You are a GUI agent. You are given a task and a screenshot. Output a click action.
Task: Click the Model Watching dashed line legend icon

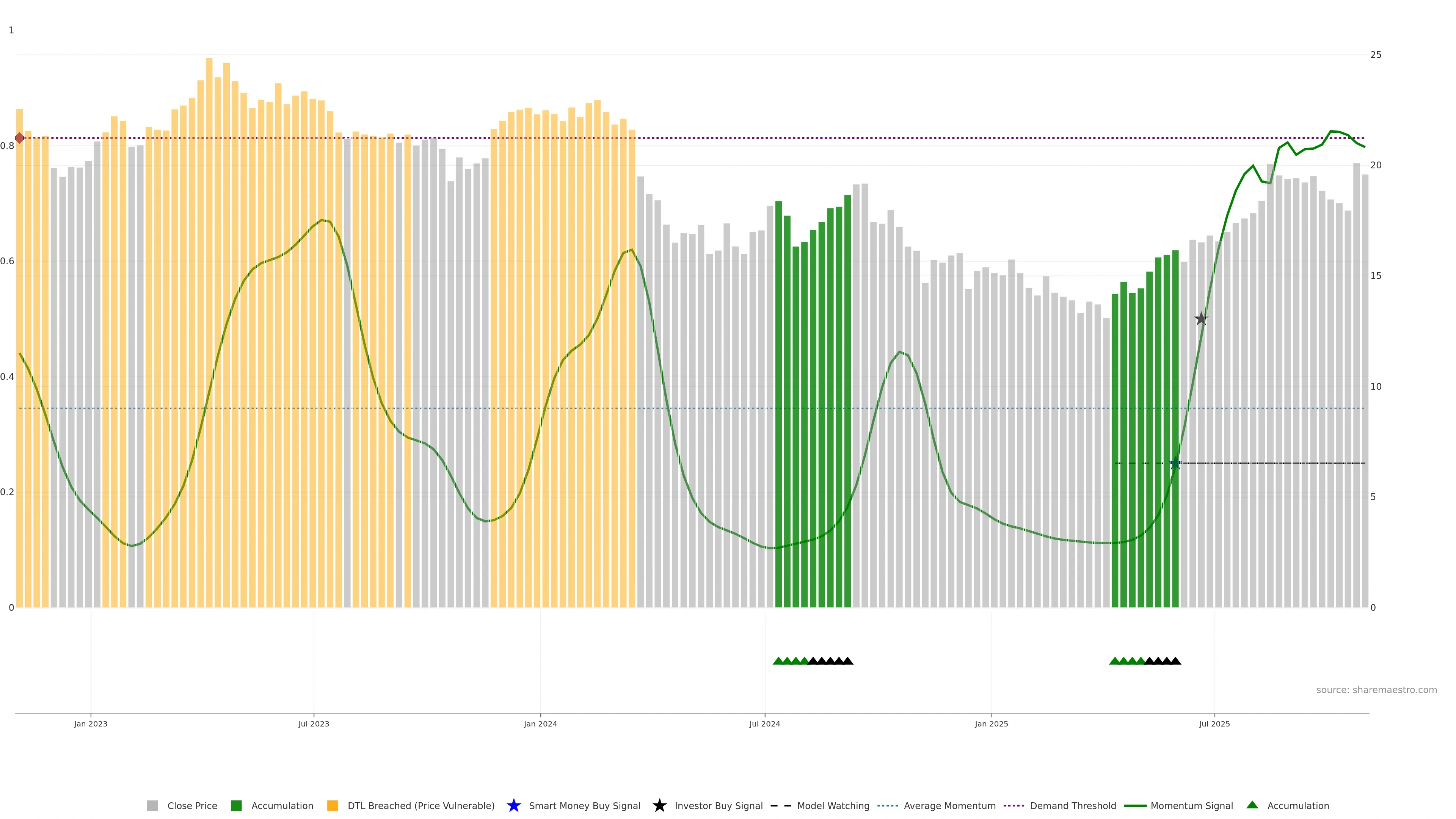781,805
